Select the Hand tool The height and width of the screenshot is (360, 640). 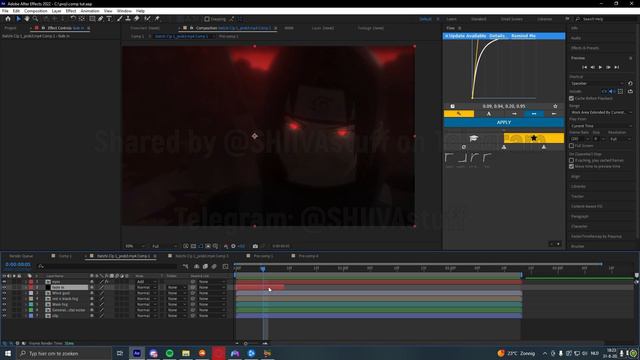coord(27,19)
